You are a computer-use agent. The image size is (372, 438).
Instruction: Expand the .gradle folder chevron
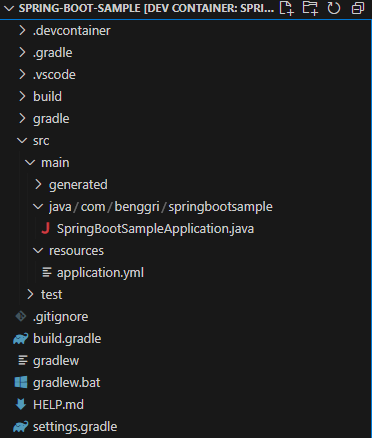click(x=22, y=52)
